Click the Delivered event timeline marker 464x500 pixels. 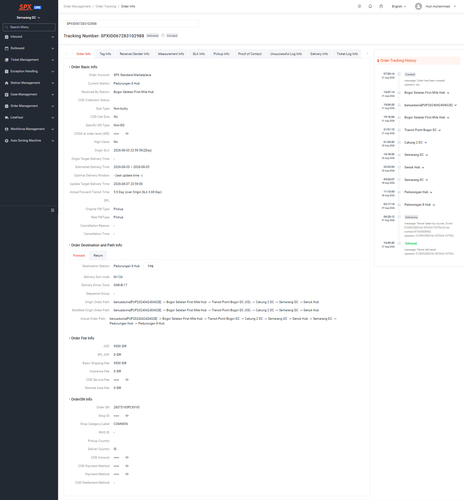pyautogui.click(x=399, y=243)
